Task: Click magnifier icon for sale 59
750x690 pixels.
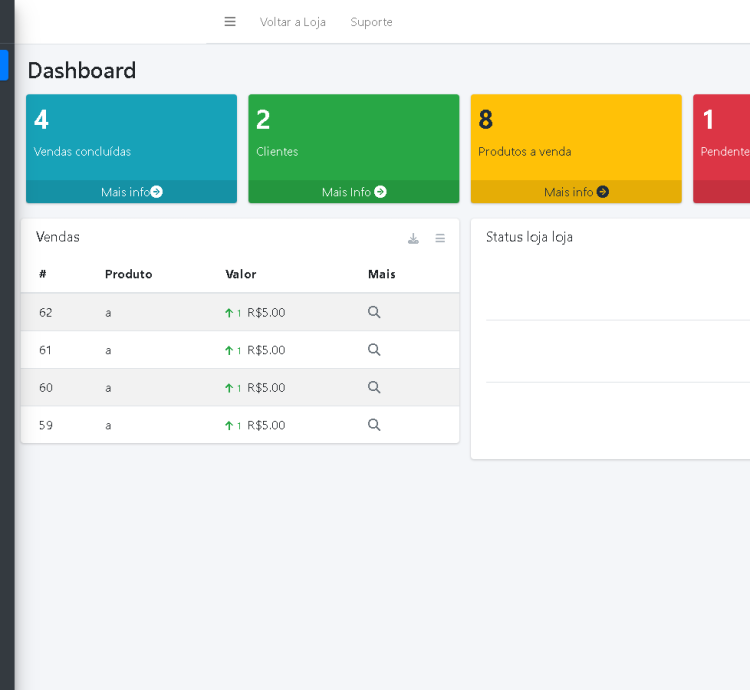Action: 374,425
